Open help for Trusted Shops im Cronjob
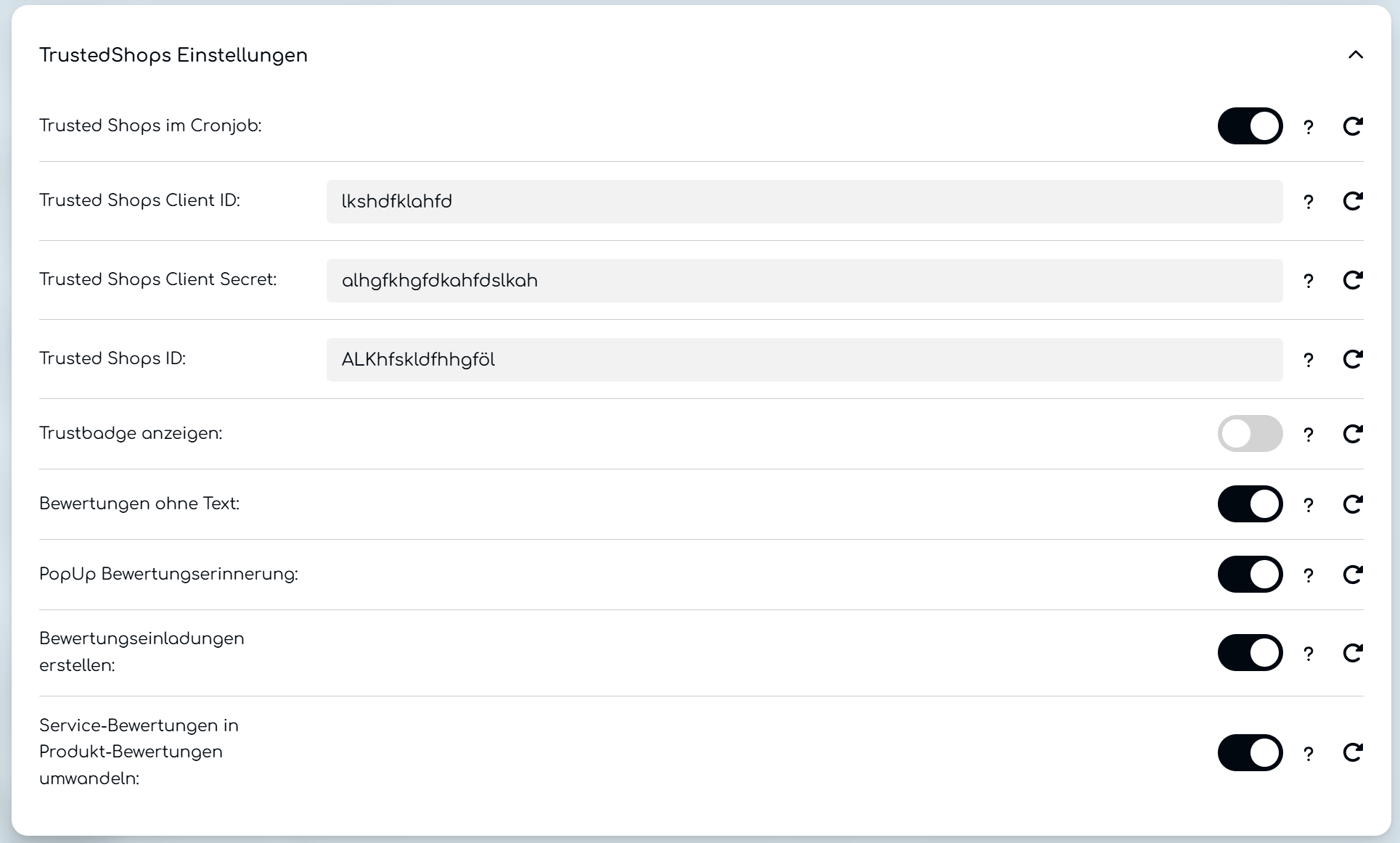This screenshot has height=843, width=1400. coord(1308,127)
